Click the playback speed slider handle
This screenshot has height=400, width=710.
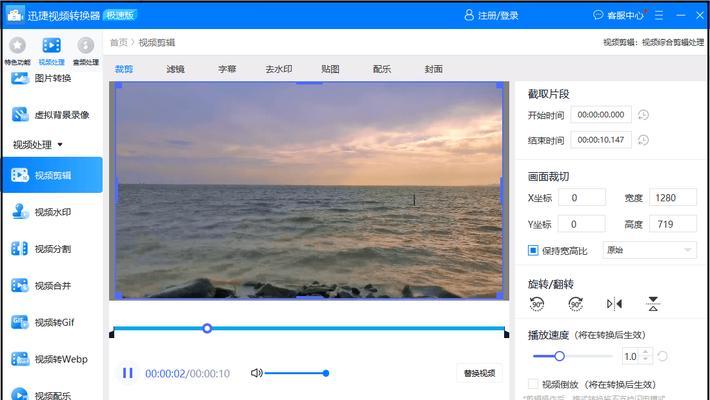(x=559, y=356)
